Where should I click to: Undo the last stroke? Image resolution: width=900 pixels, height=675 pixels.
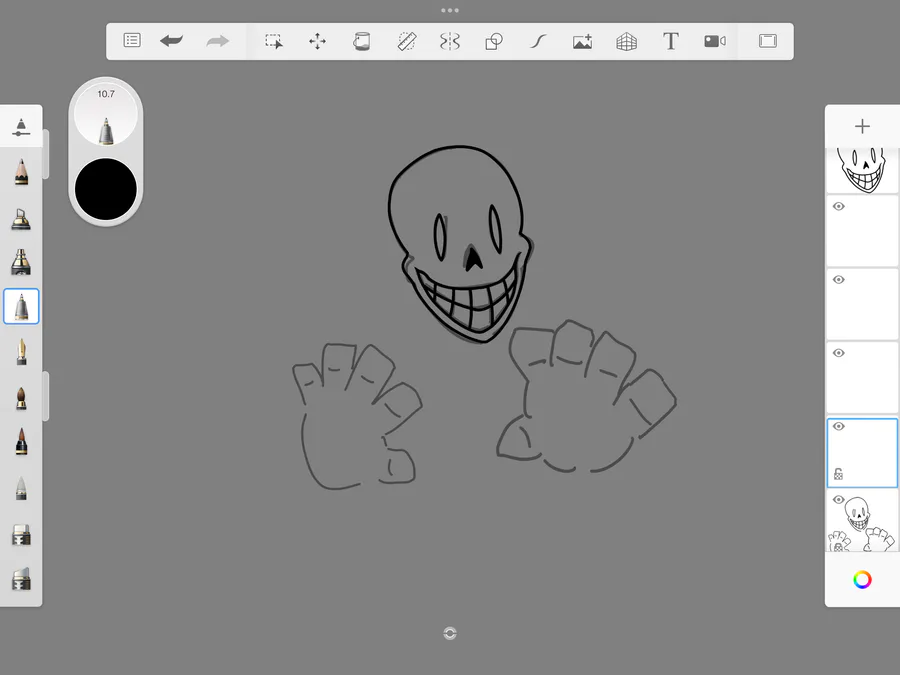point(172,41)
